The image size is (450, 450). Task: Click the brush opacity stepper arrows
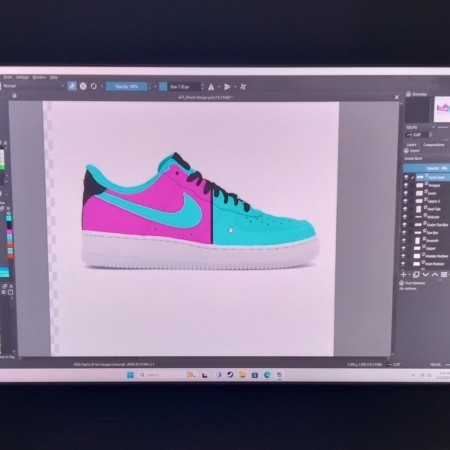[149, 87]
